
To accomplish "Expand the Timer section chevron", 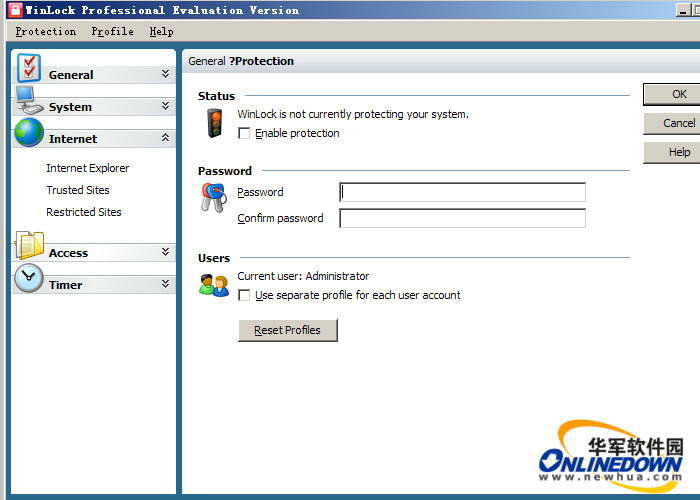I will tap(166, 284).
